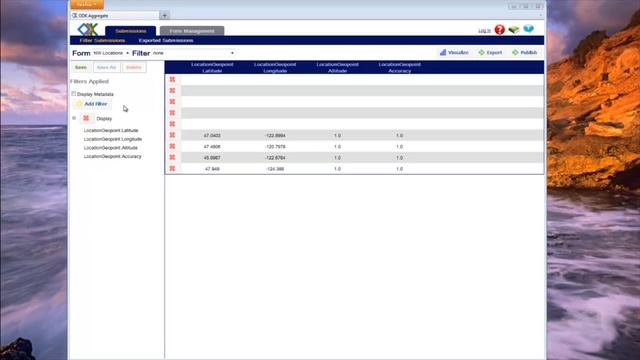Click the Visualize button
Viewport: 640px width, 360px height.
coord(454,53)
